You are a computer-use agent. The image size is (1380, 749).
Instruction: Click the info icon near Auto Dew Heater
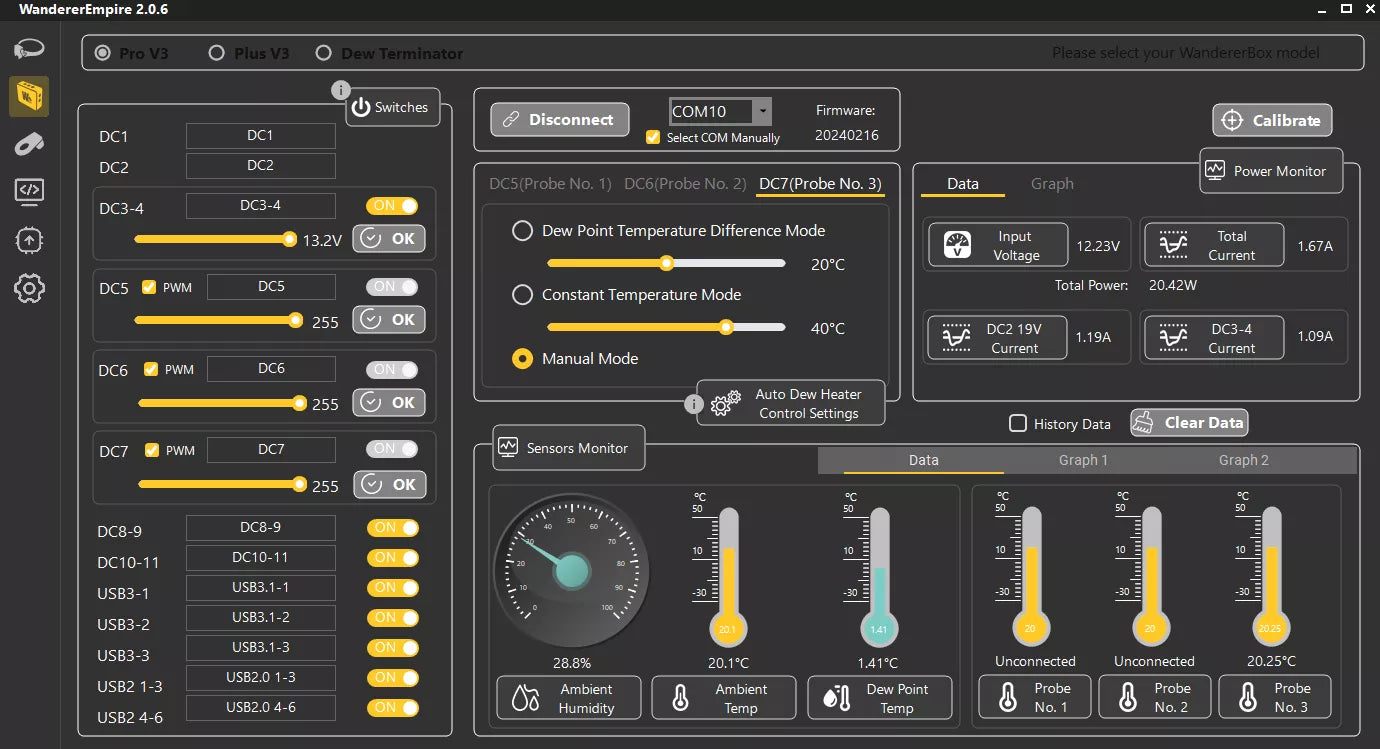(694, 404)
